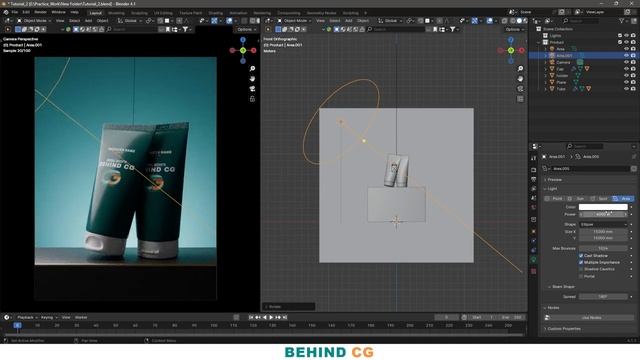This screenshot has width=640, height=360.
Task: Disable Area.001 in renders camera icon
Action: [x=633, y=56]
